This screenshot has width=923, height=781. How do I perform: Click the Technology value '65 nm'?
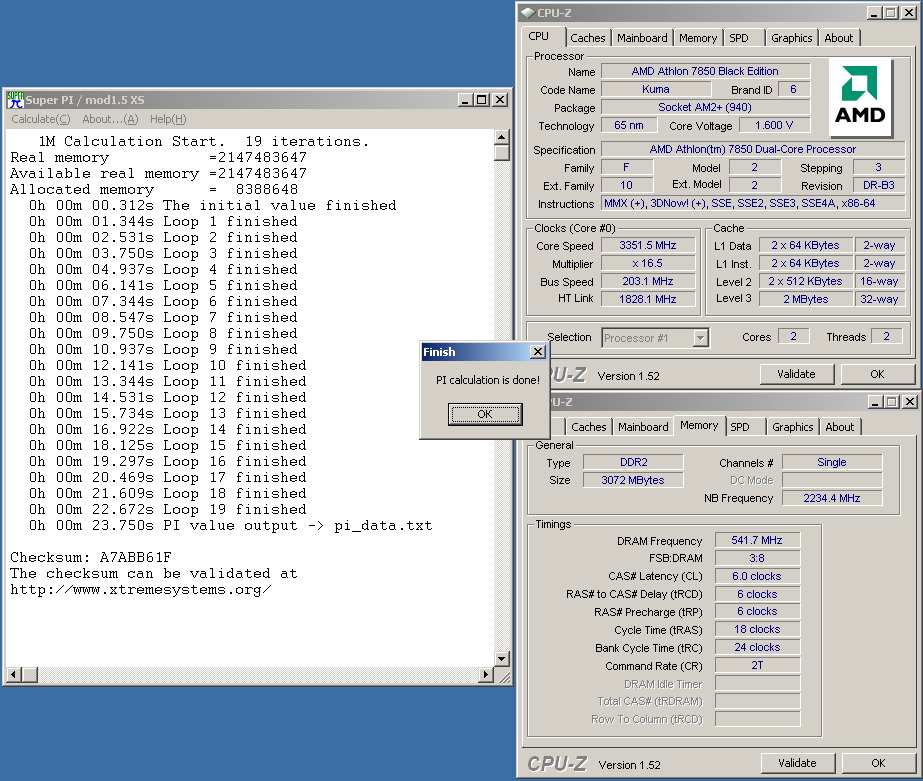tap(628, 125)
